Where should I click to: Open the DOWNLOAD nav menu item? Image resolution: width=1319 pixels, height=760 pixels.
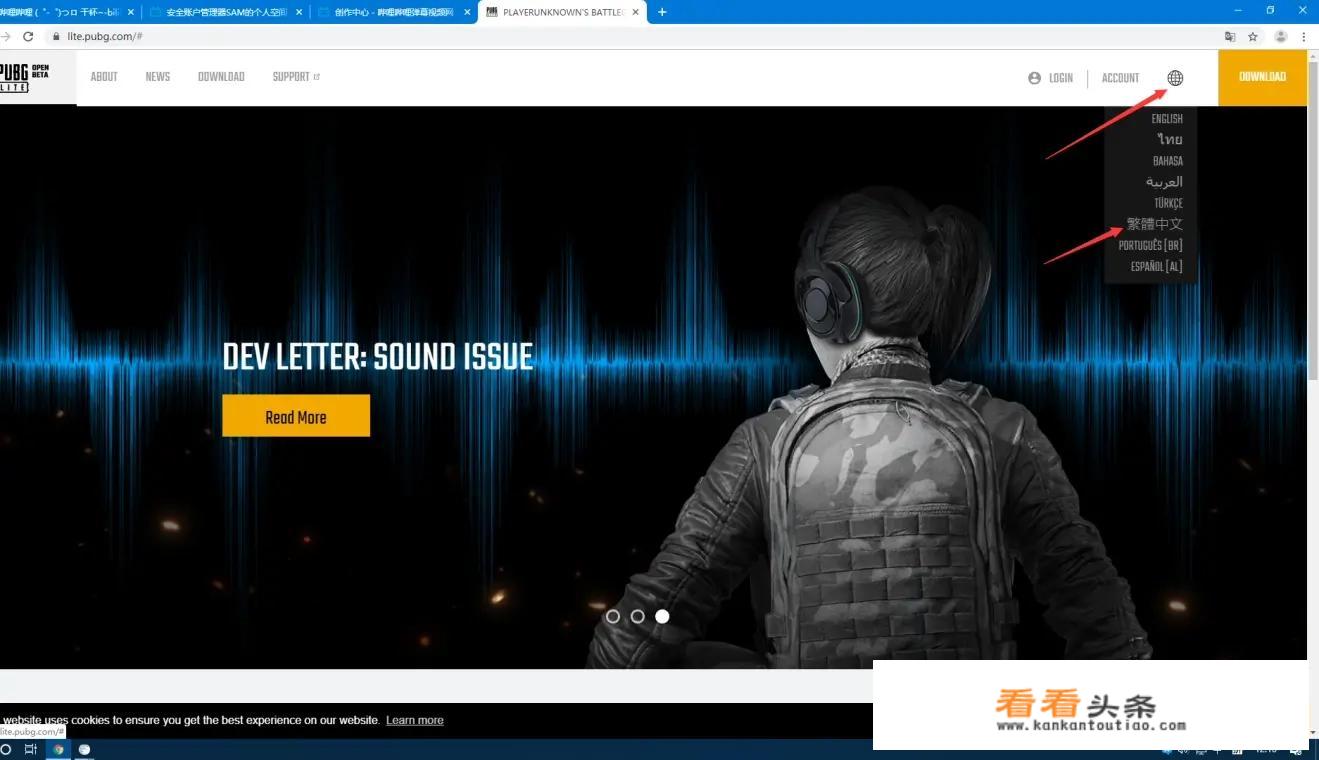(x=221, y=77)
